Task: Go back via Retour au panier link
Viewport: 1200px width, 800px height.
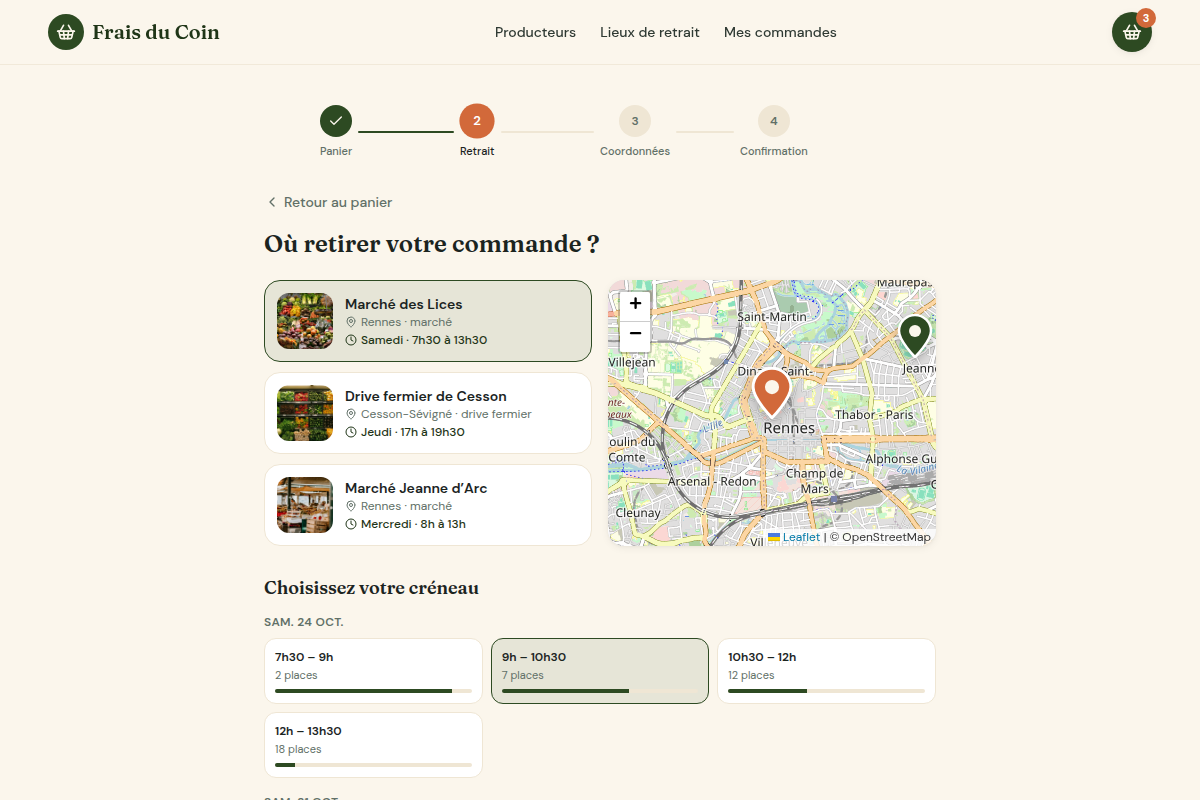Action: (328, 202)
